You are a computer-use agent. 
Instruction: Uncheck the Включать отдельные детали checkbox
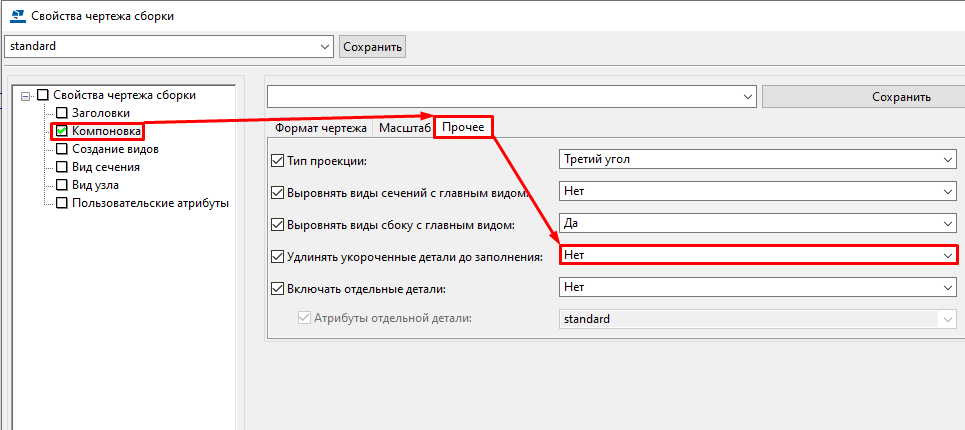(277, 288)
